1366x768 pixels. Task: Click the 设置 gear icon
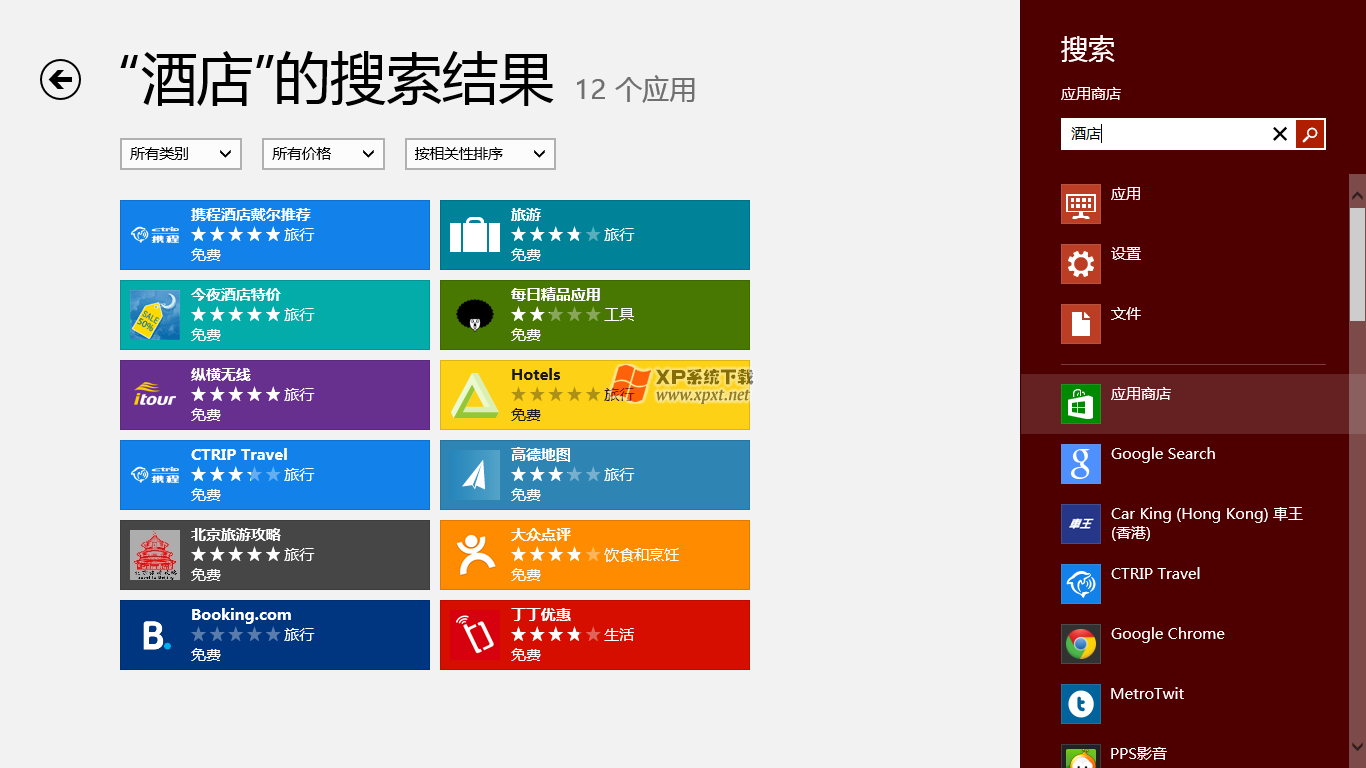(x=1081, y=264)
